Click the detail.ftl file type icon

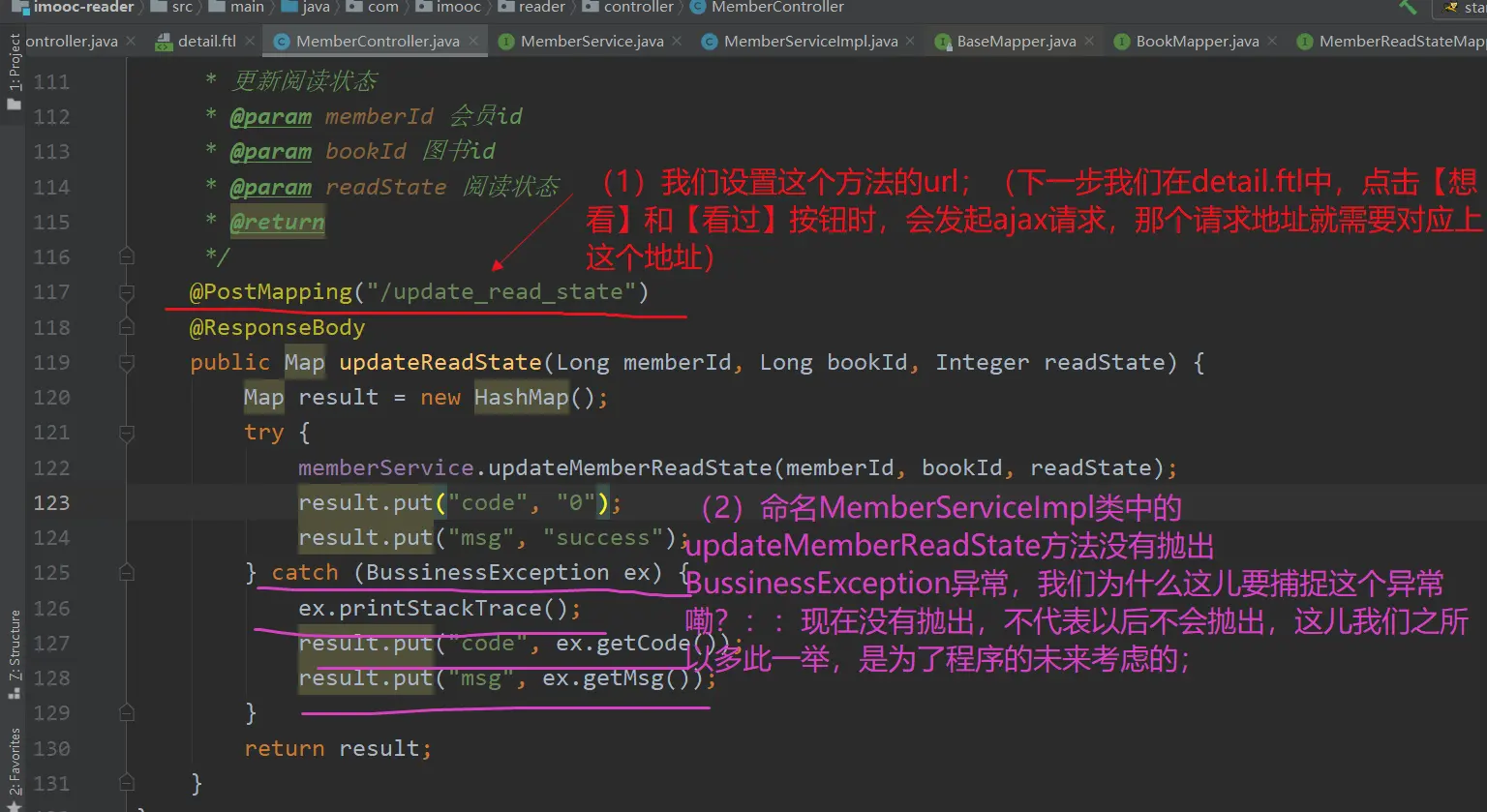(162, 42)
